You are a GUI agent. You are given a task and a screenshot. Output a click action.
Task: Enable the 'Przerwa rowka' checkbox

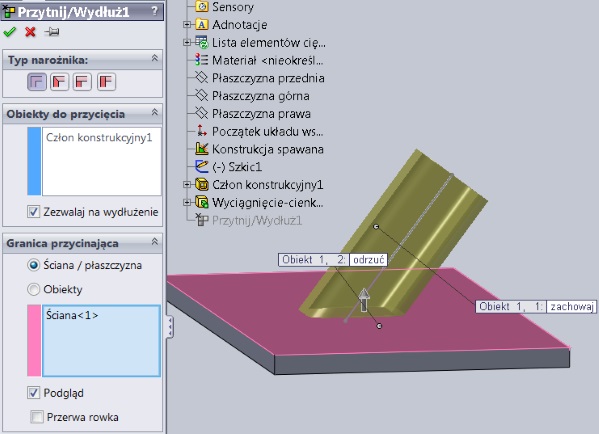[x=37, y=416]
